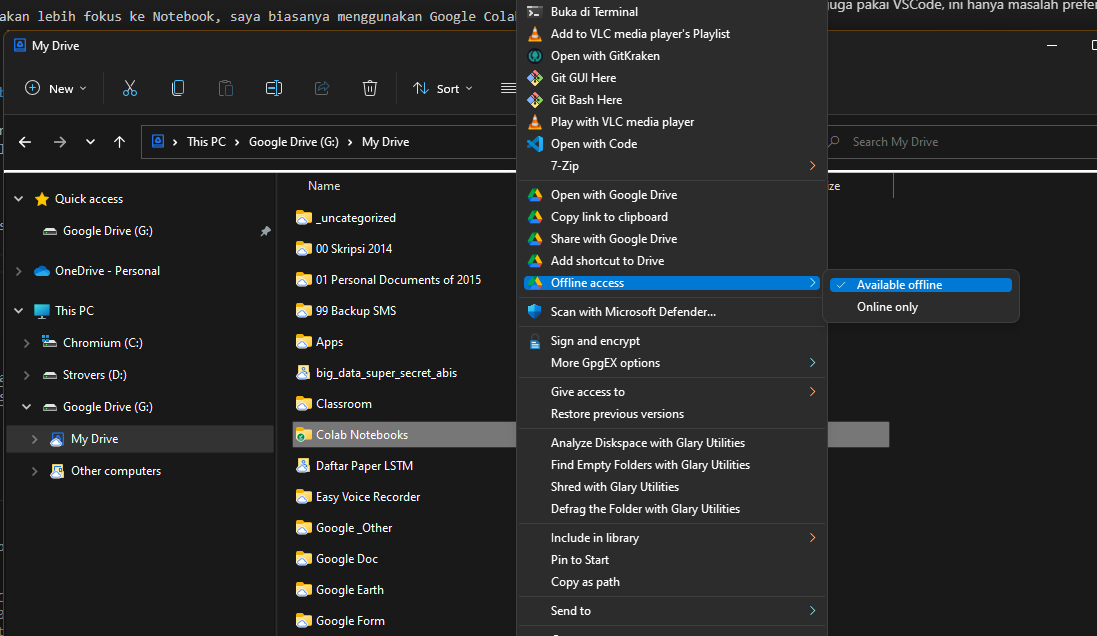Click the New button
This screenshot has width=1097, height=636.
[x=56, y=88]
